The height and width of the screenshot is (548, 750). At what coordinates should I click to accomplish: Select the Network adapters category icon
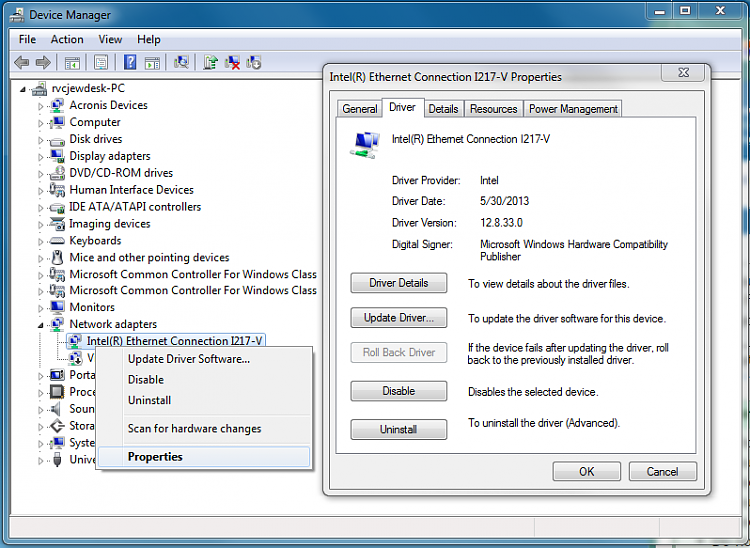click(57, 324)
